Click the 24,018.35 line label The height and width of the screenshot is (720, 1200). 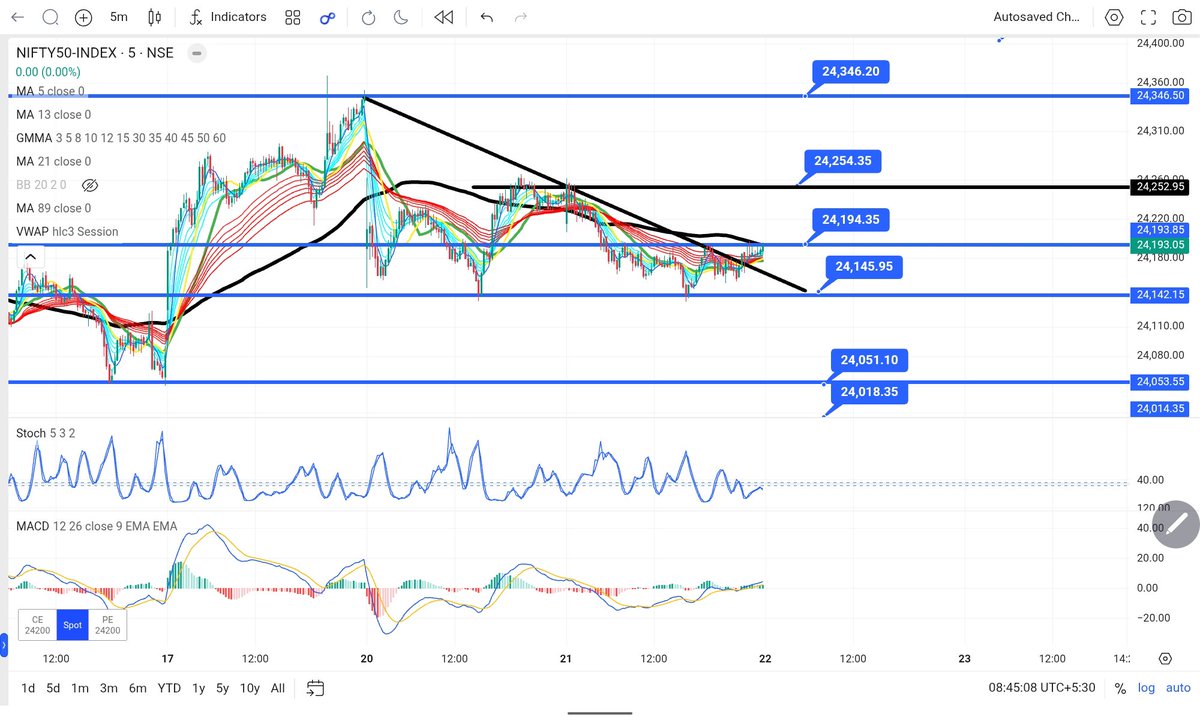pos(869,392)
